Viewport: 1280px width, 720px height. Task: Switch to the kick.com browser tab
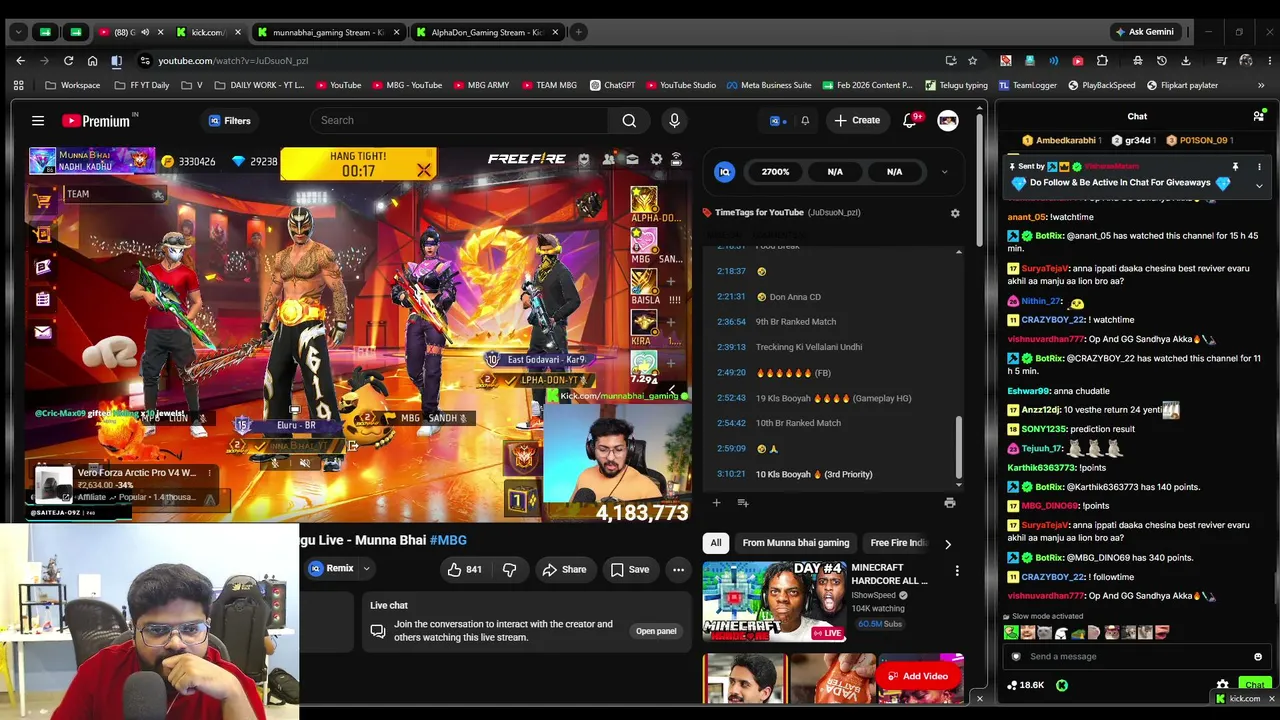208,32
